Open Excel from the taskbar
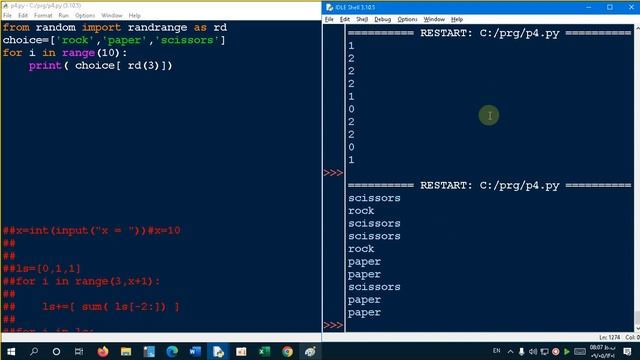Image resolution: width=640 pixels, height=360 pixels. coord(264,351)
